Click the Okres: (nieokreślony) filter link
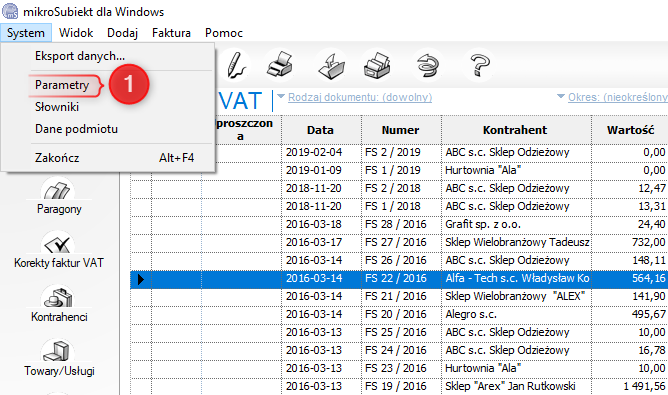 tap(618, 97)
